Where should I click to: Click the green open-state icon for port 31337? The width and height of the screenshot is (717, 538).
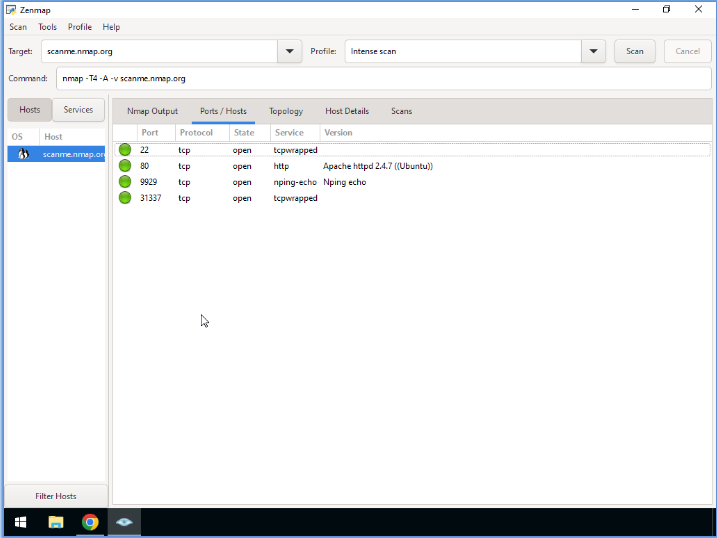(x=125, y=198)
